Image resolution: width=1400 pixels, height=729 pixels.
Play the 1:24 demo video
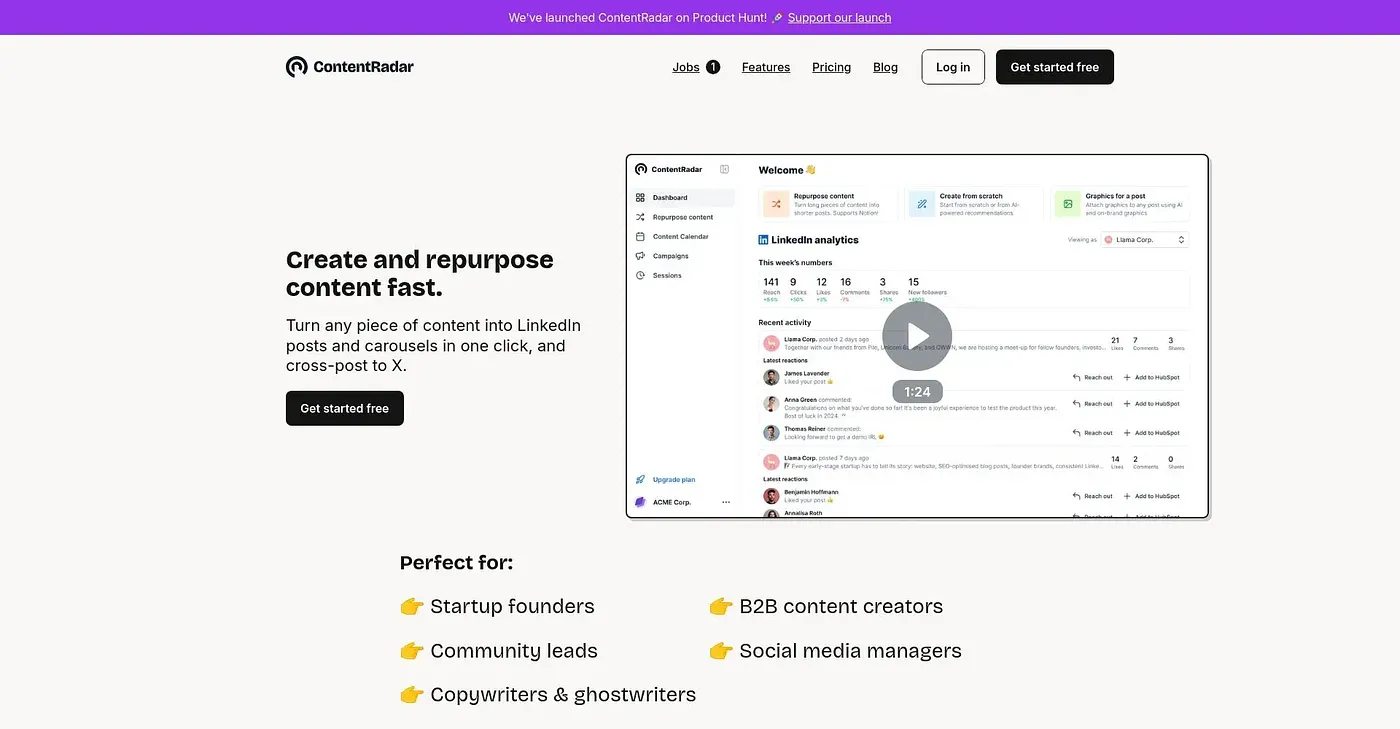tap(917, 336)
